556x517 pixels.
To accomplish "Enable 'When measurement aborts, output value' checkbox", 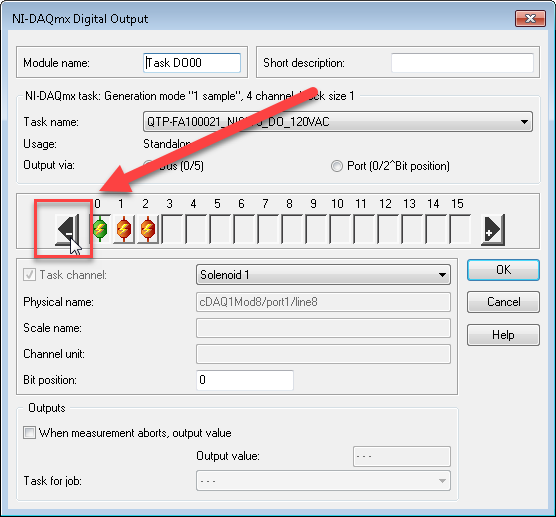I will tap(29, 433).
